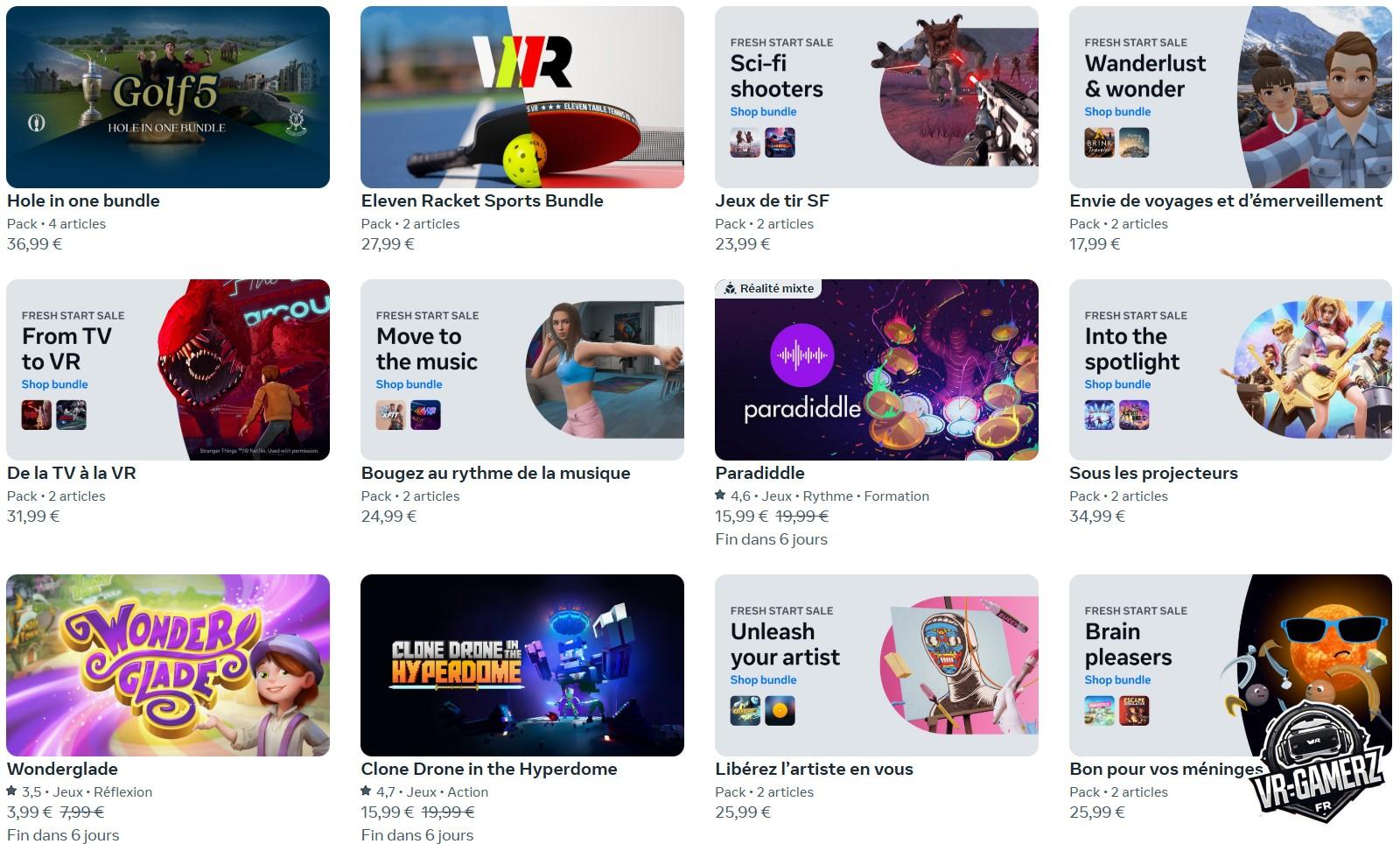Image resolution: width=1400 pixels, height=844 pixels.
Task: Click first game icon in Sci-fi shooters bundle
Action: coord(745,142)
